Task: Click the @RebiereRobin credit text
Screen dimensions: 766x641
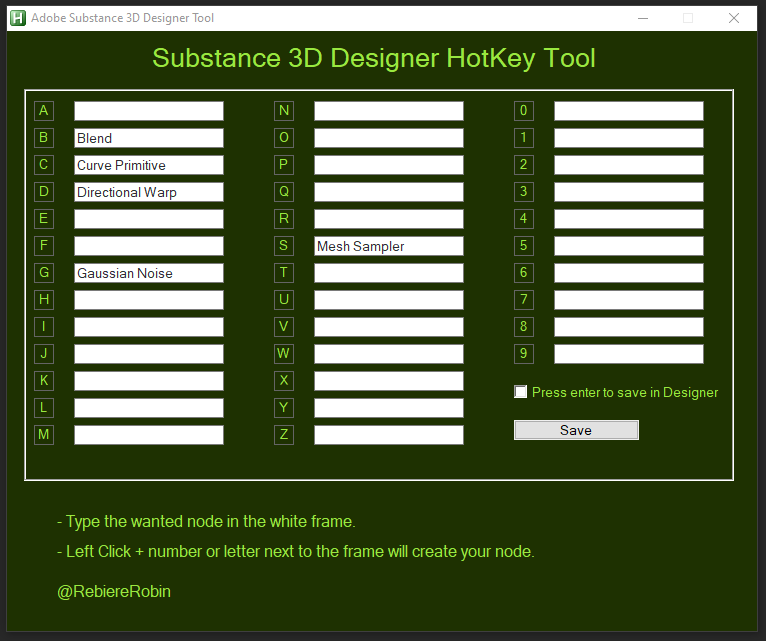Action: point(114,592)
